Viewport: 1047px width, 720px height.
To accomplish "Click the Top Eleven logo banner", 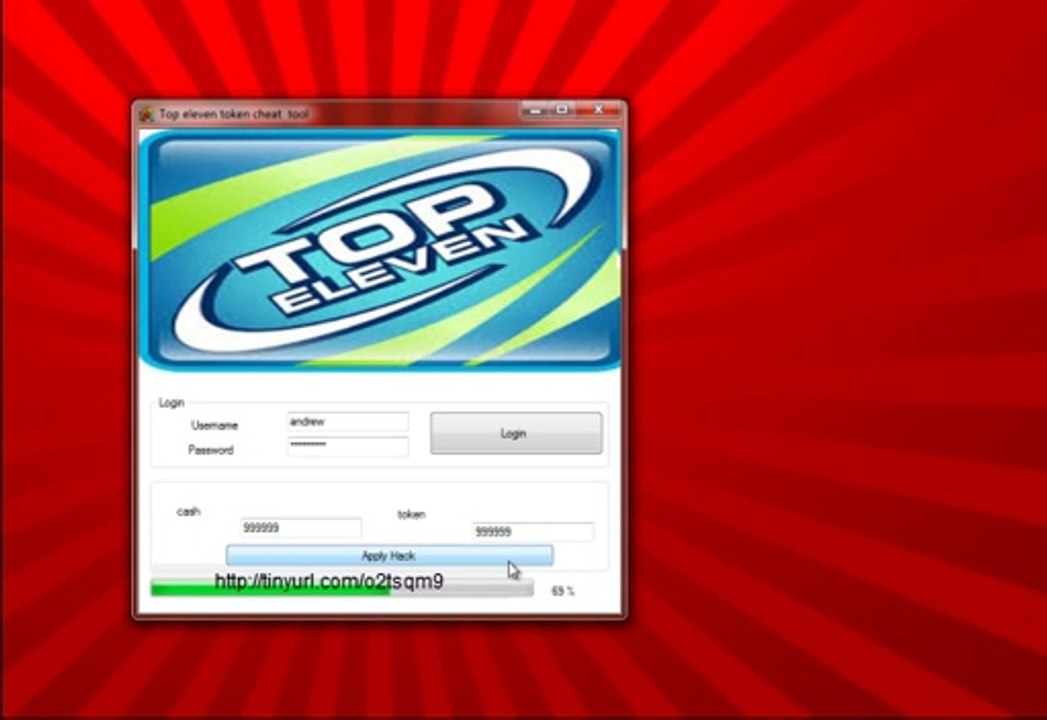I will tap(381, 250).
